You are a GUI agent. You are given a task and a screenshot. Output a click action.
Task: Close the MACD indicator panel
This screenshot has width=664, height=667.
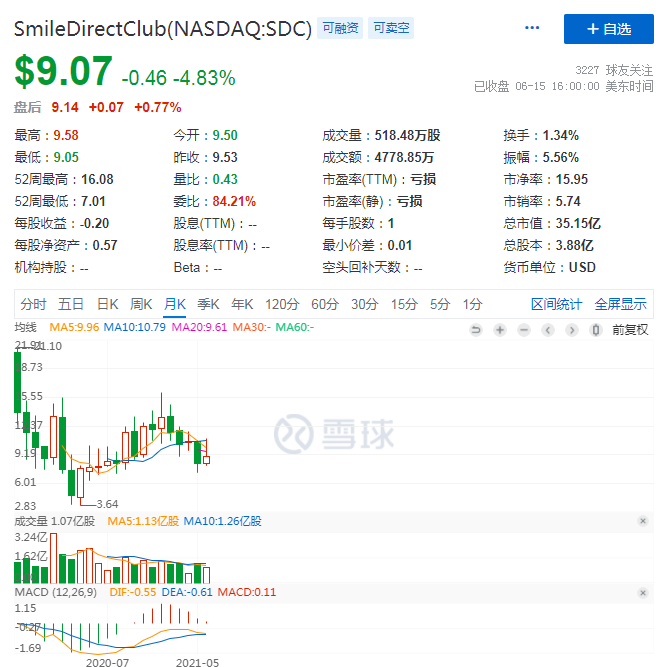coord(643,593)
